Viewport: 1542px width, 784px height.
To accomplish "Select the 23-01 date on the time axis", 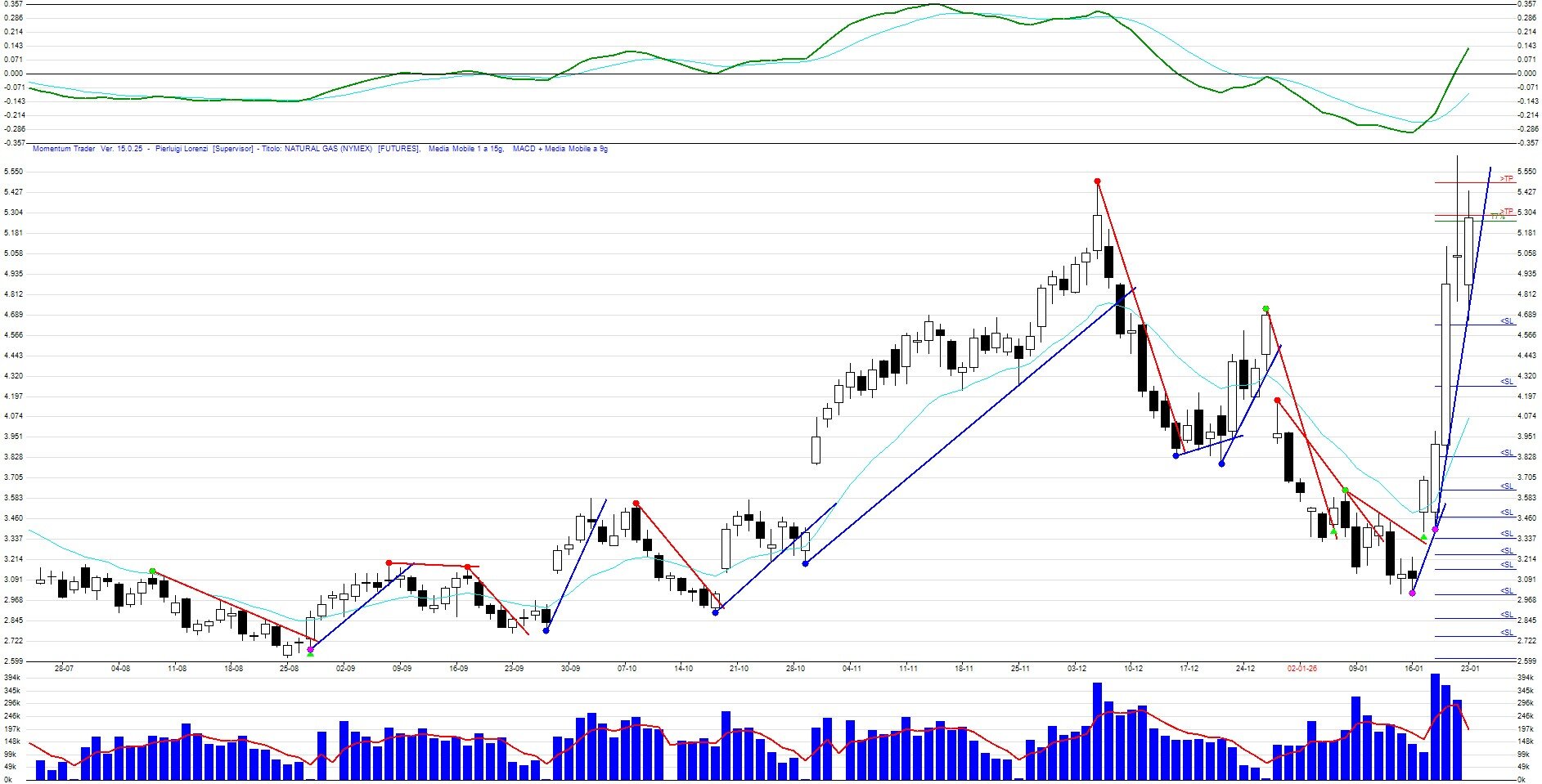I will 1470,668.
